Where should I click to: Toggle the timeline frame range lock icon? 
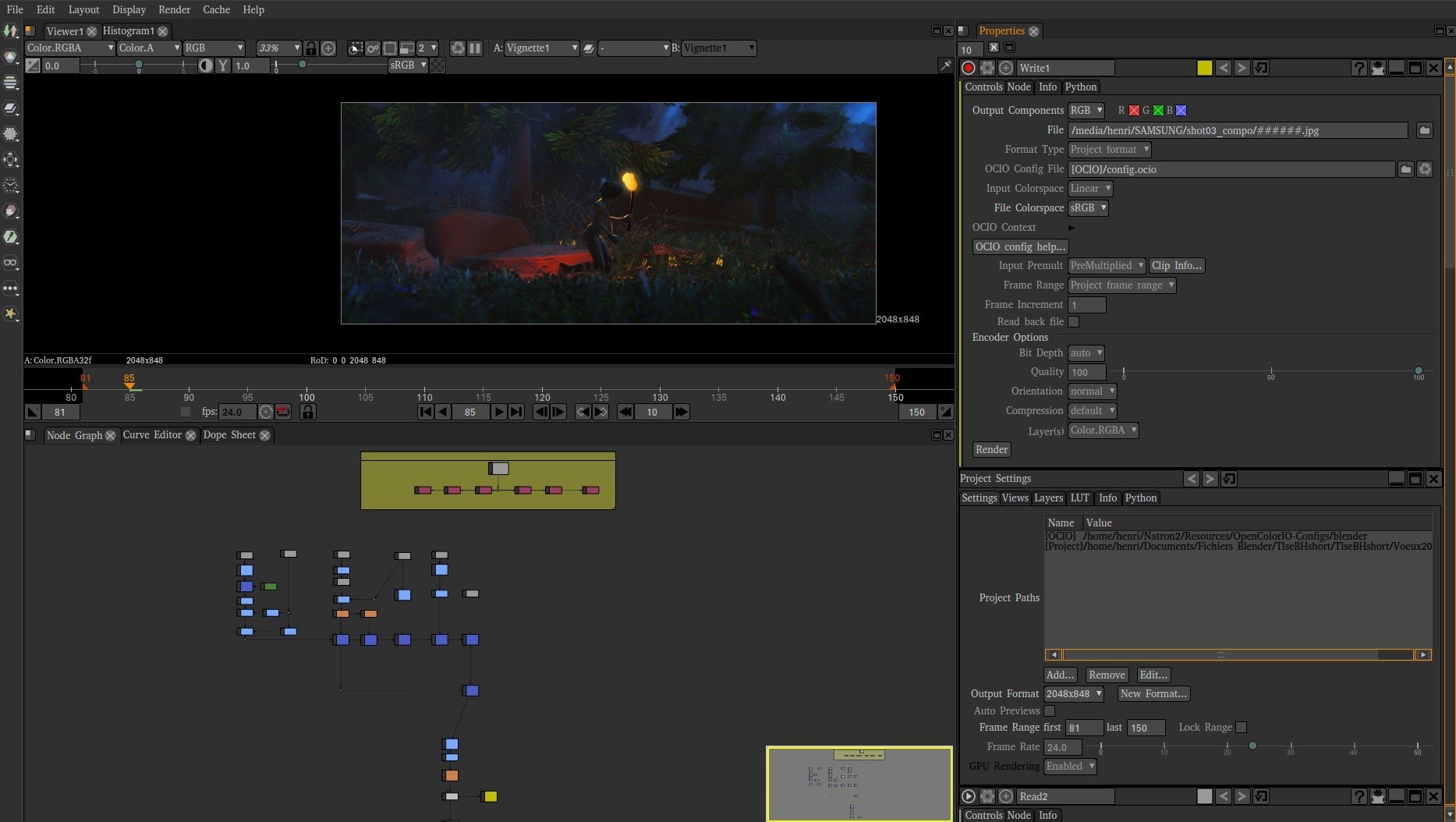pos(308,412)
